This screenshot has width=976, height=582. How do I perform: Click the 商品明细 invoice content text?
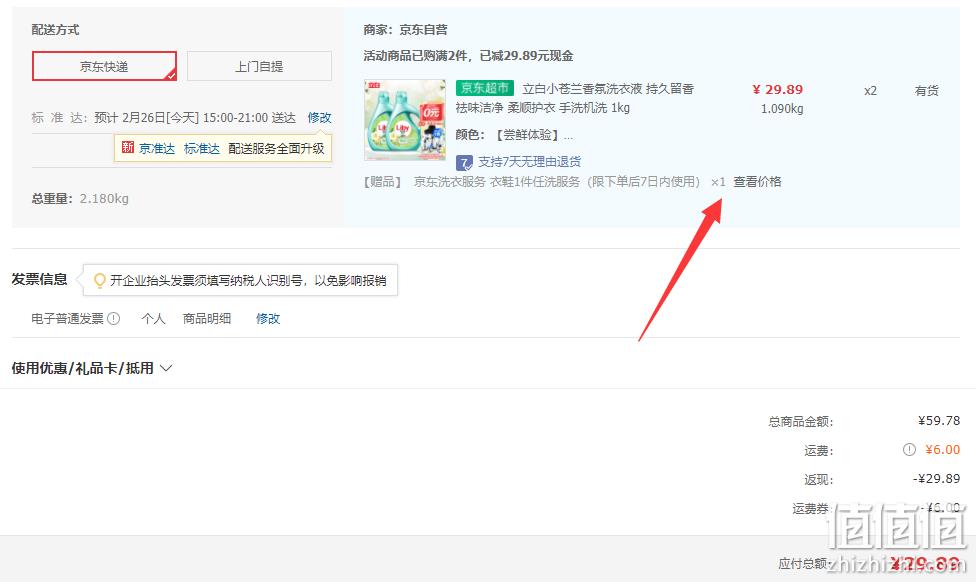(207, 319)
